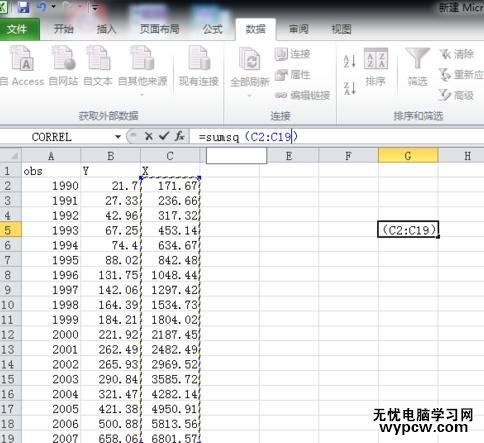Click cell C11 with value 1804.02
Viewport: 484px width, 443px height.
point(170,319)
